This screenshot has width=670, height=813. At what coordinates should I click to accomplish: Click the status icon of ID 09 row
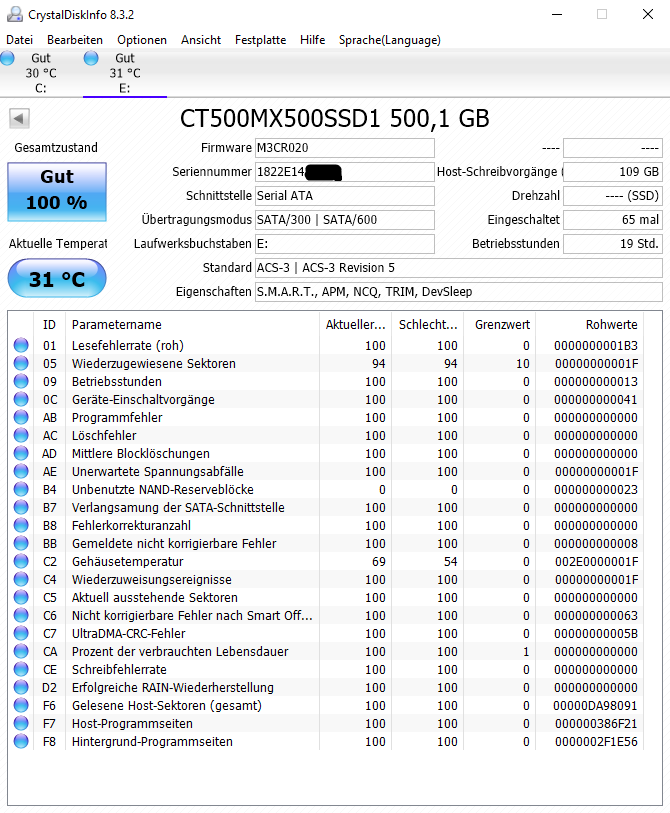pos(21,381)
